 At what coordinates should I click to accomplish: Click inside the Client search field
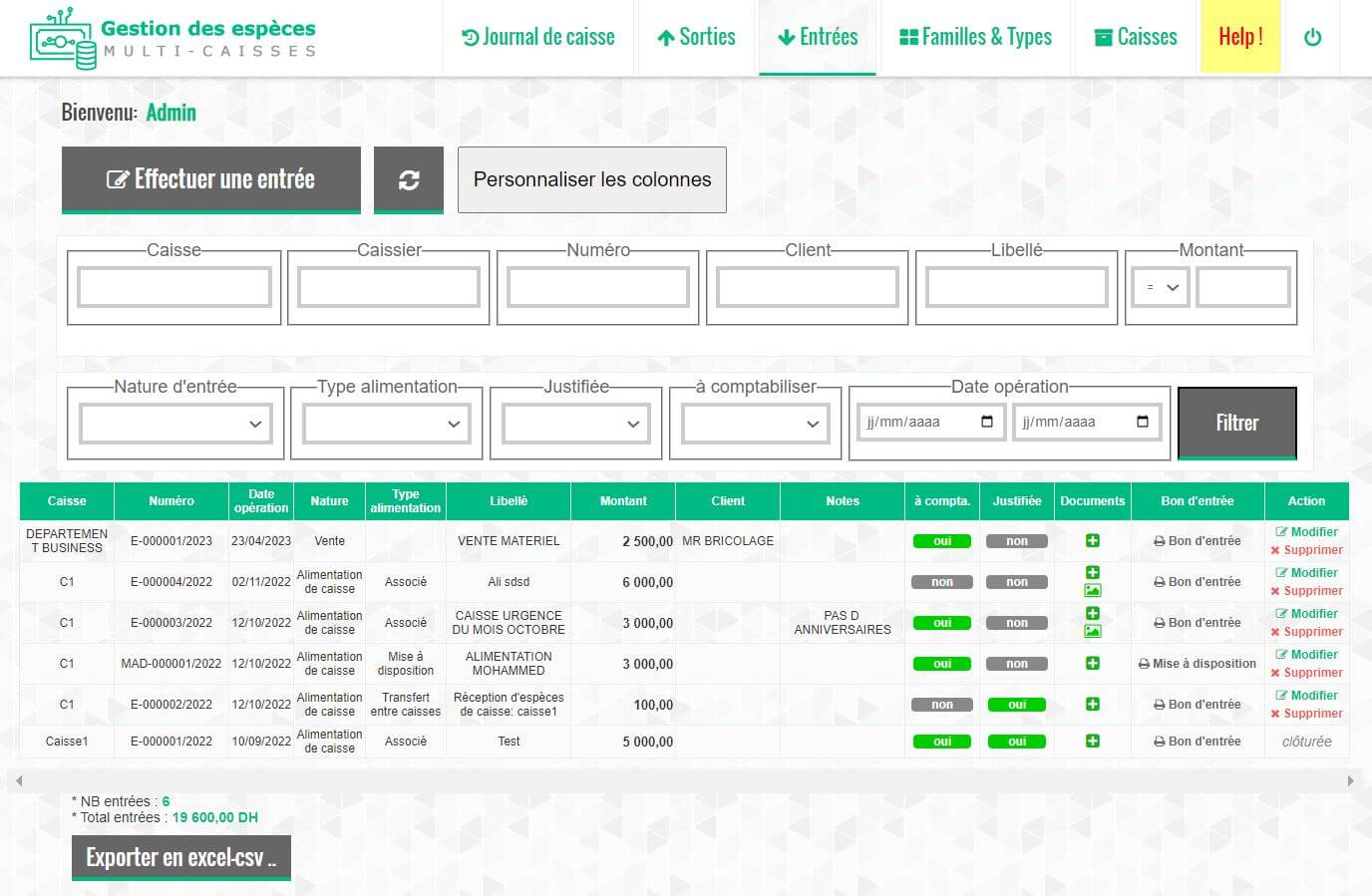(x=807, y=286)
